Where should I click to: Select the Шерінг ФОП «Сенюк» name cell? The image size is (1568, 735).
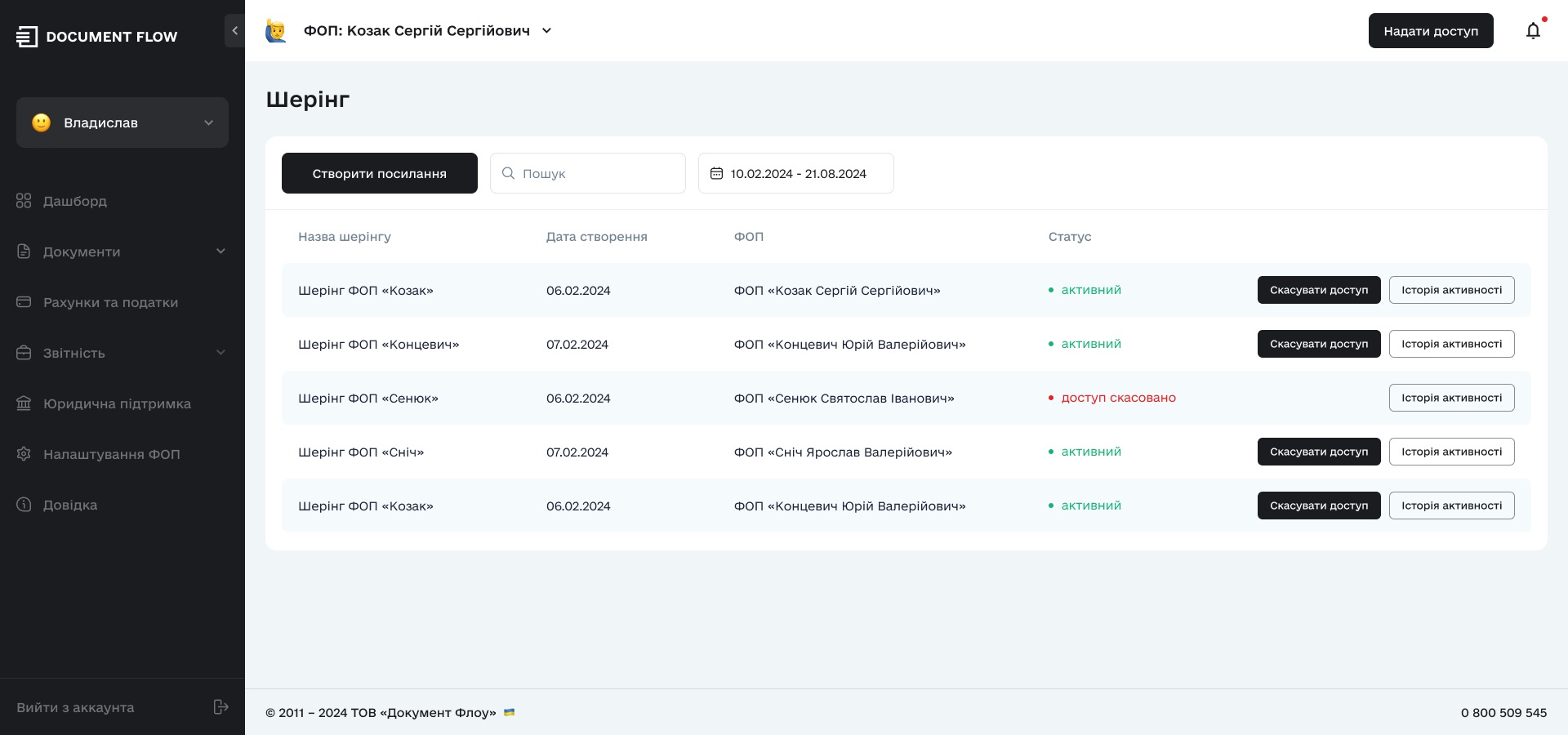pyautogui.click(x=368, y=399)
